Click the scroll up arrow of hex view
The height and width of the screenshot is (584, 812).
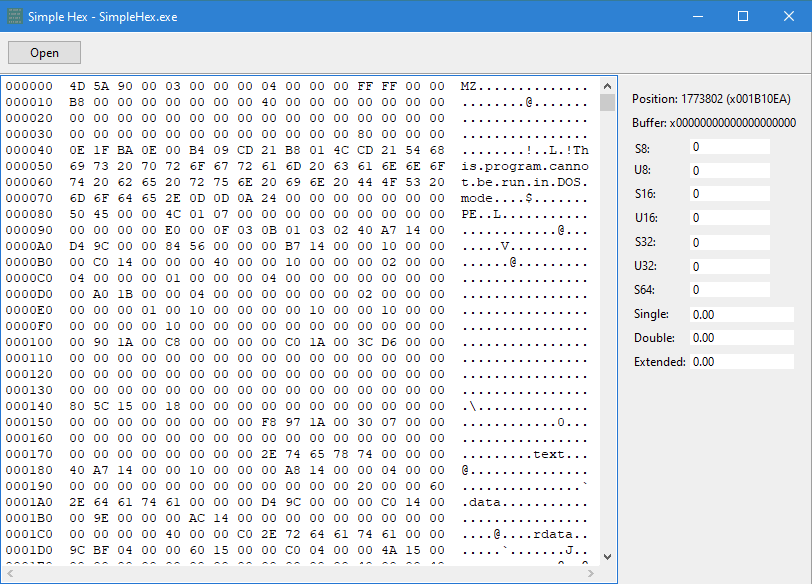coord(608,86)
